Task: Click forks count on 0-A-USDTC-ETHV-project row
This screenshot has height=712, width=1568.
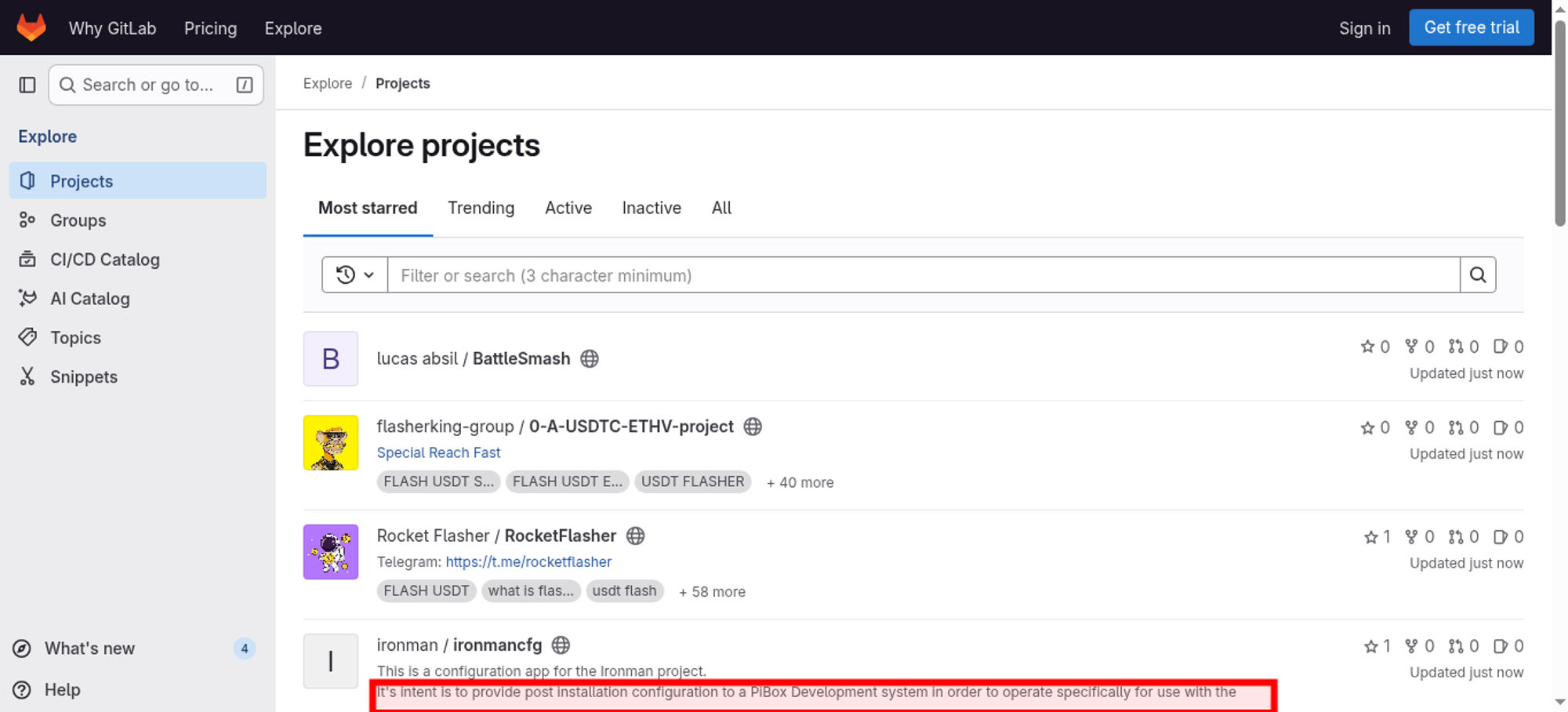Action: 1420,427
